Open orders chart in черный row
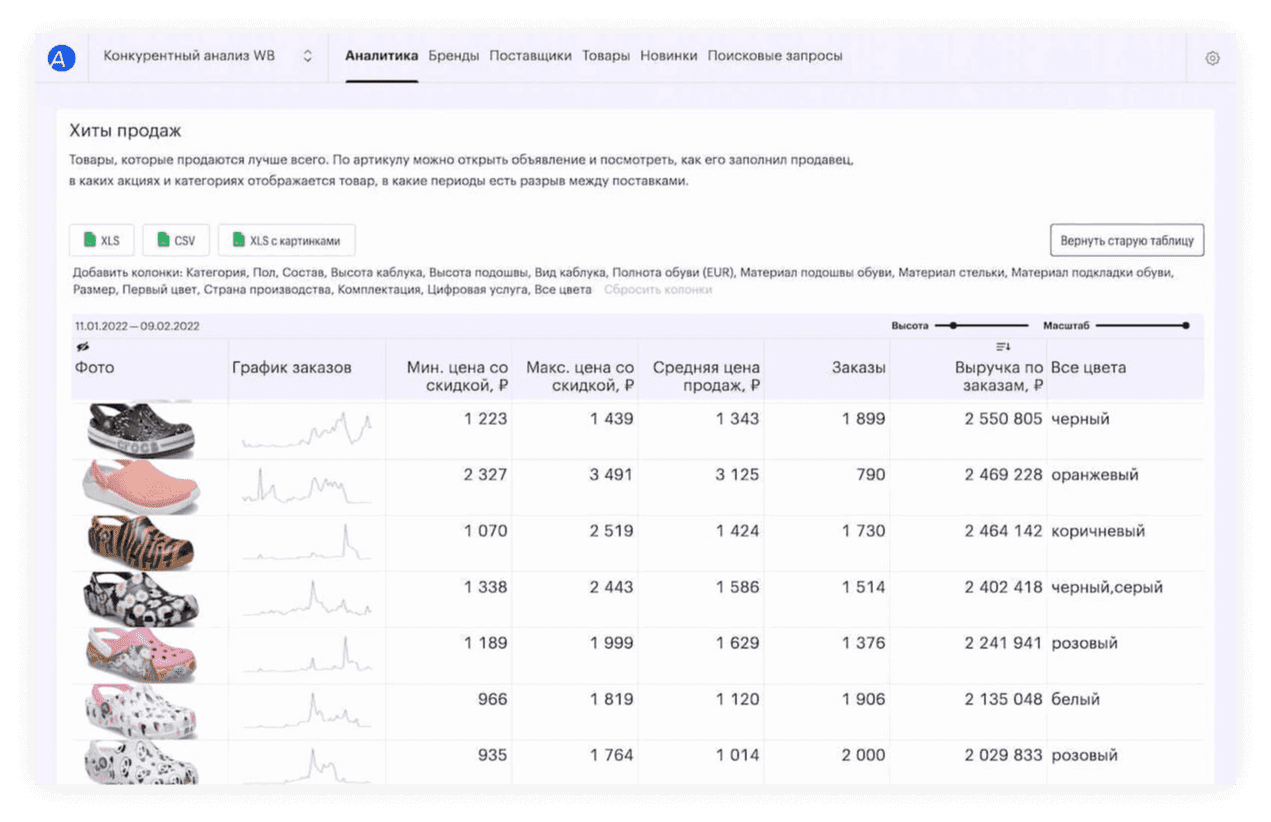This screenshot has width=1271, height=822. tap(306, 431)
